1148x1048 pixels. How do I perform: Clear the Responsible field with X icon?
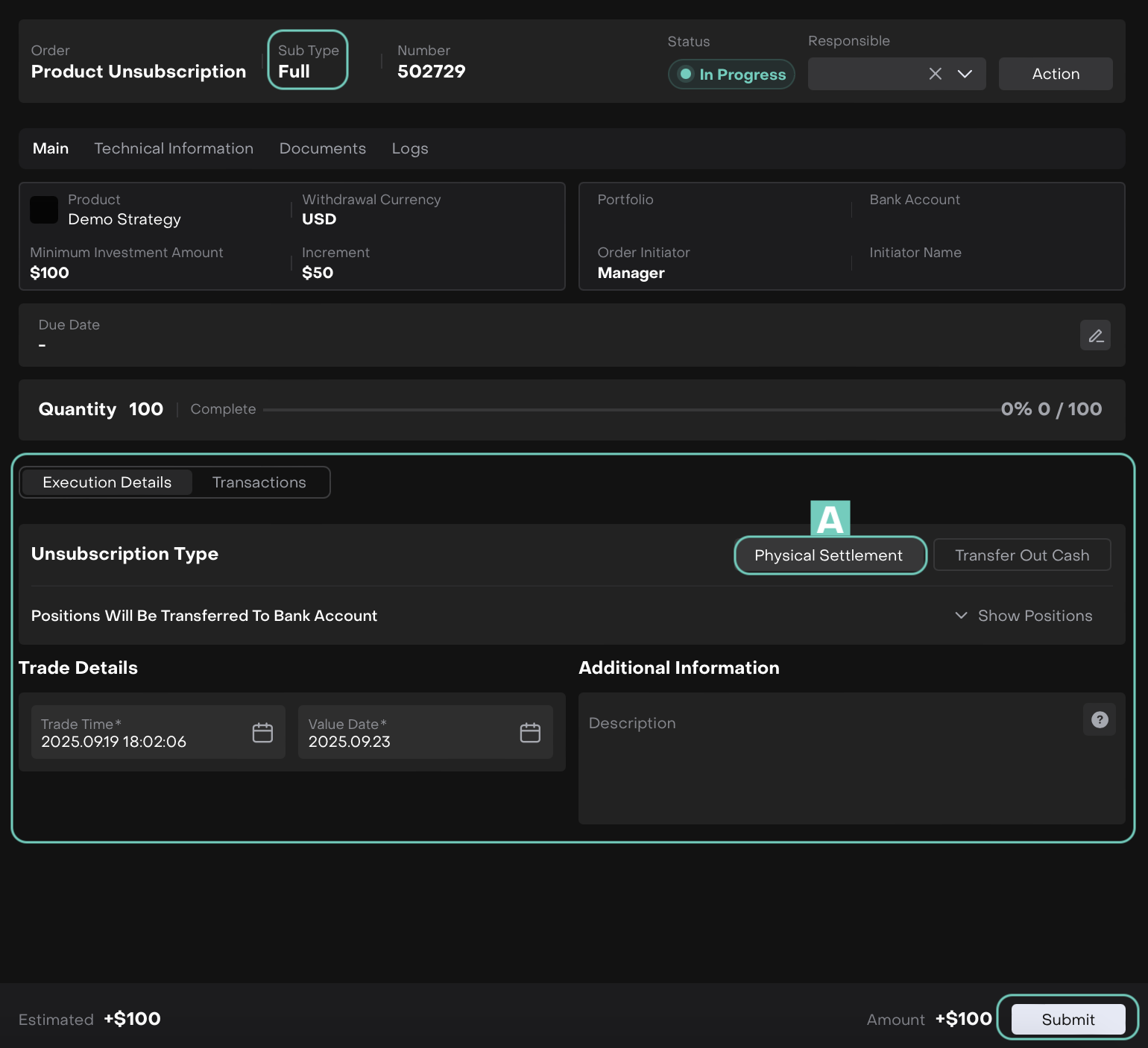click(x=935, y=74)
